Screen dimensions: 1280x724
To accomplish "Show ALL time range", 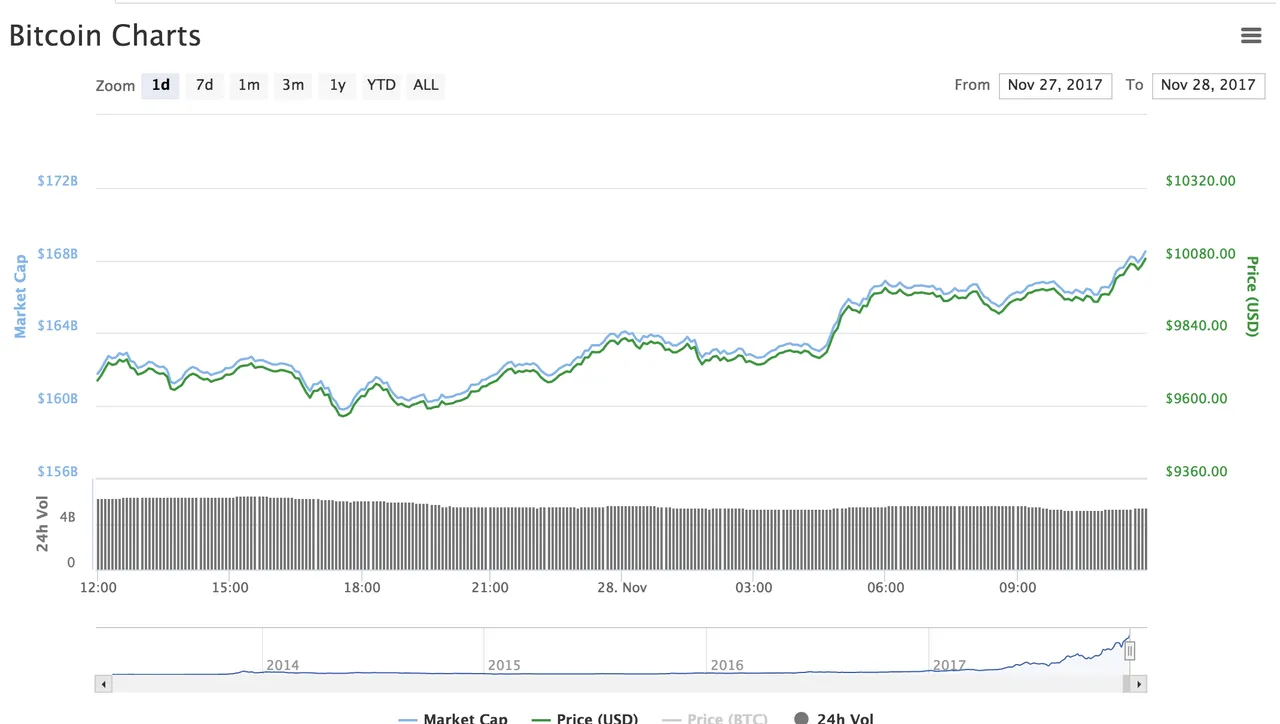I will click(x=426, y=85).
